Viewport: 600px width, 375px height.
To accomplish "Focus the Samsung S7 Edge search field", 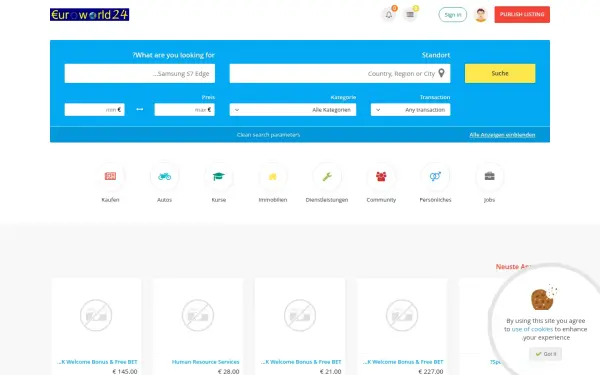I will click(140, 73).
